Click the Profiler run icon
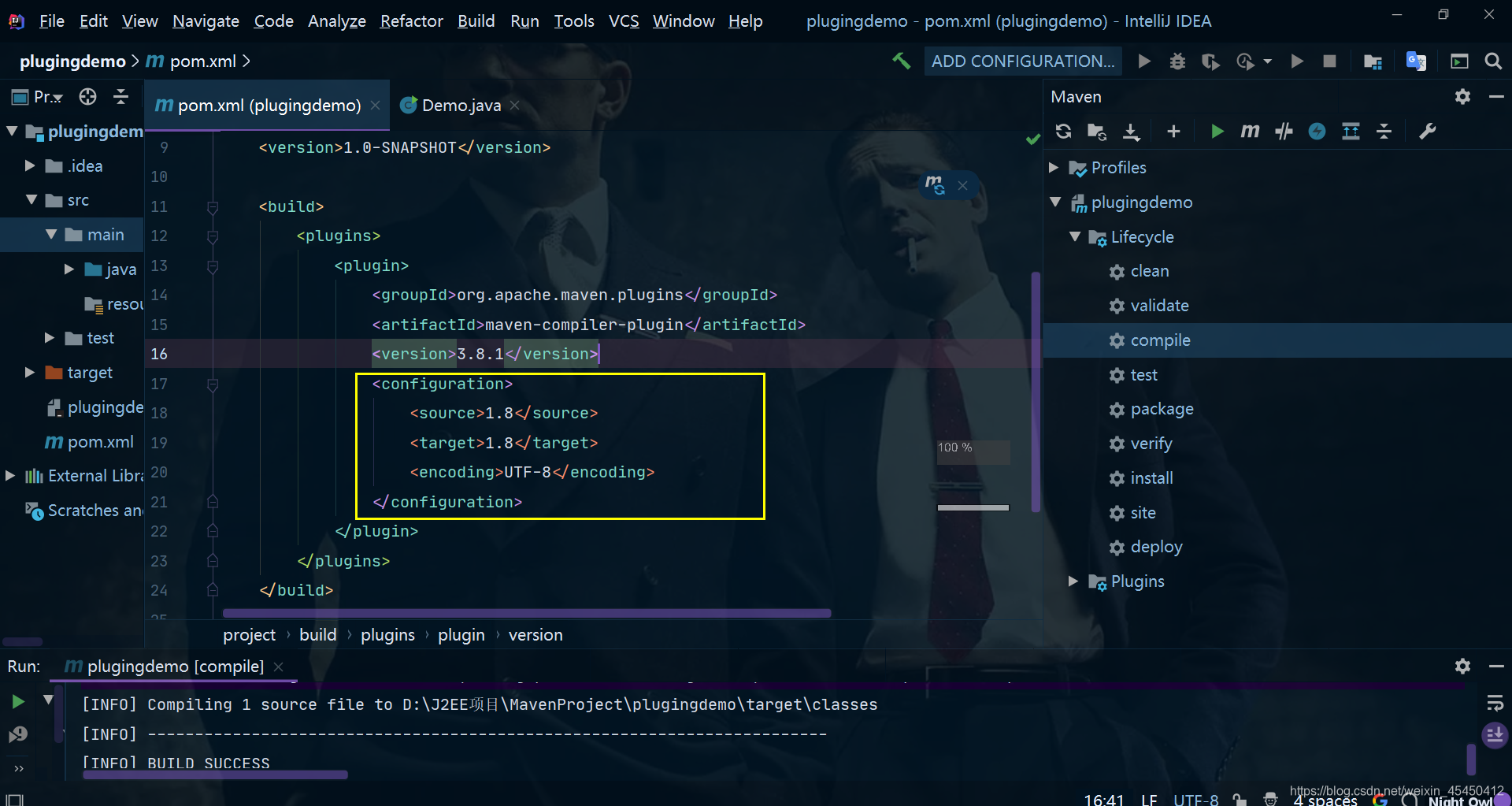 pos(1245,61)
